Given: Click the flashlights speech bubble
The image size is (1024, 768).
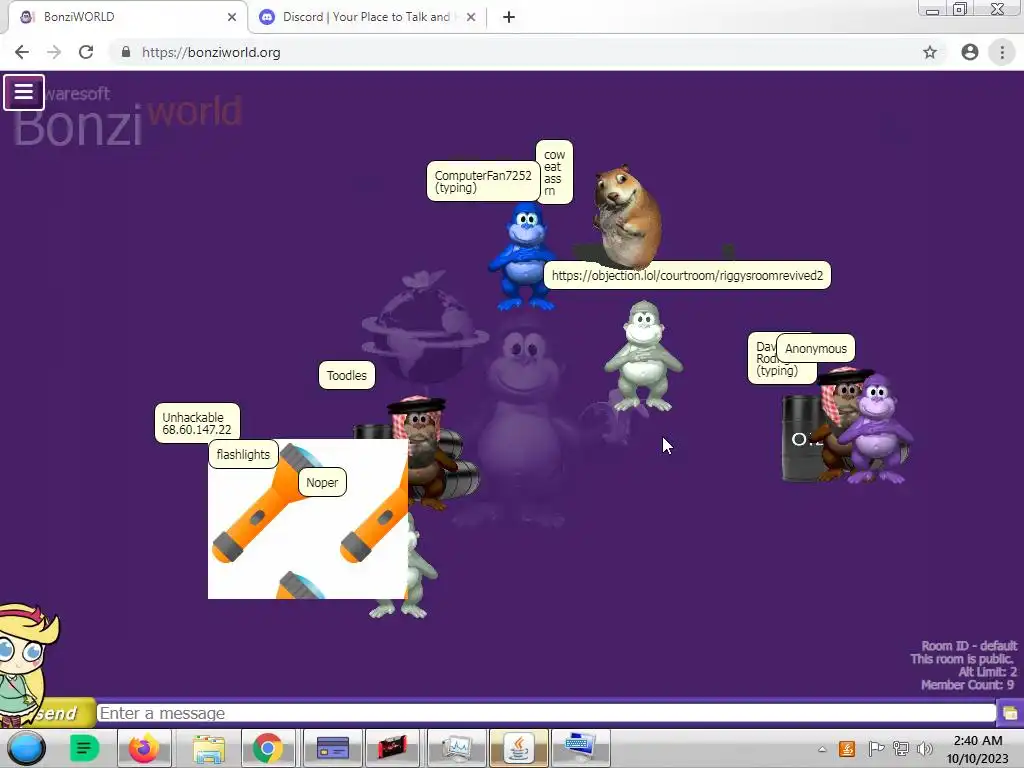Looking at the screenshot, I should 243,455.
